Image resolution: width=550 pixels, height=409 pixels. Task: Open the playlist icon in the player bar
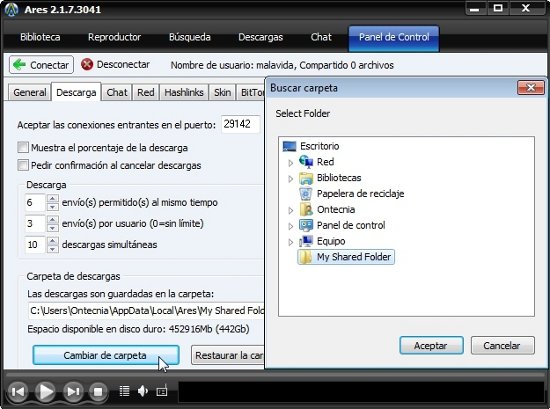click(124, 391)
